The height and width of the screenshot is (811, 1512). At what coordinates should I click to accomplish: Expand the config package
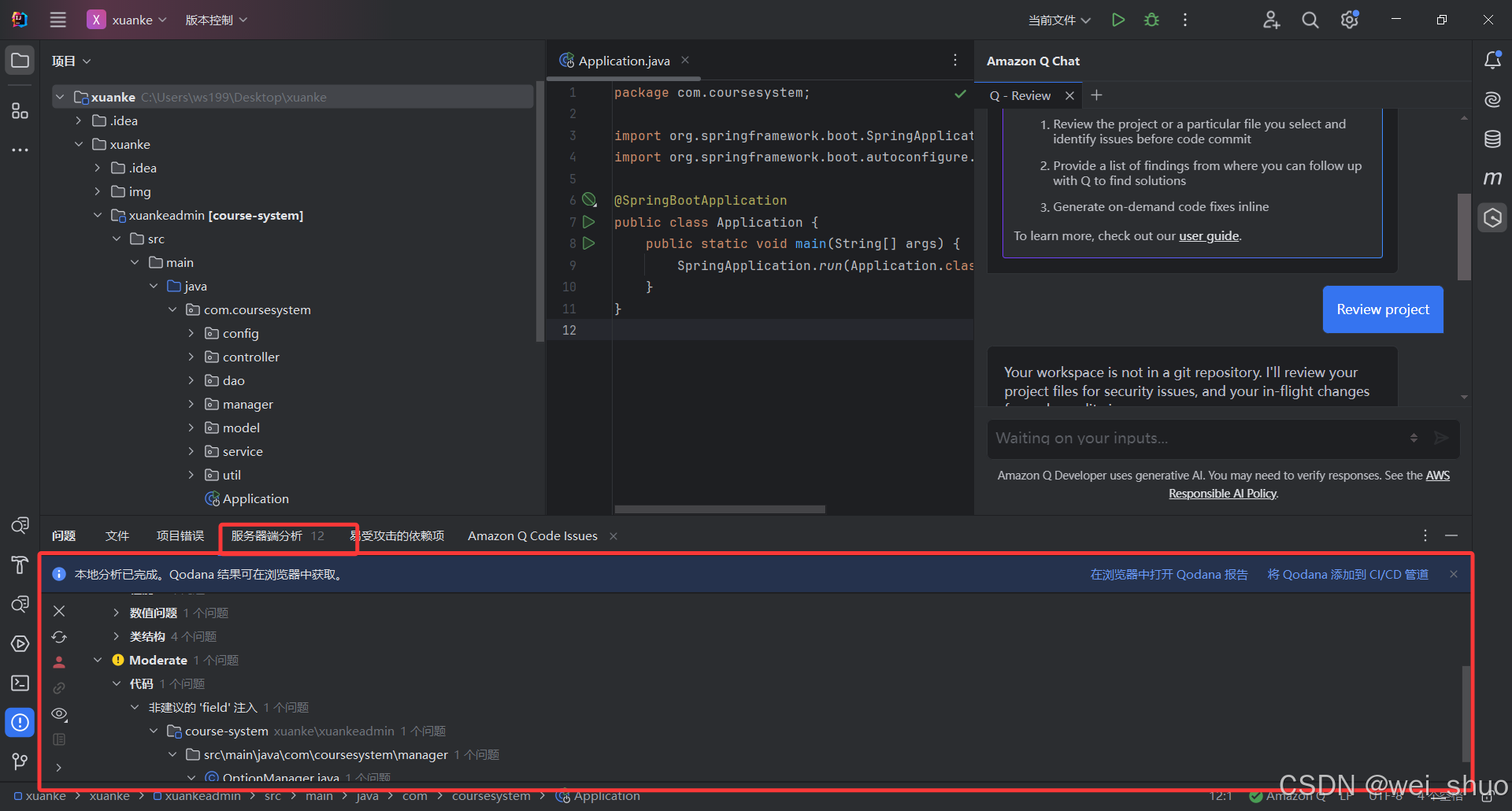[x=191, y=333]
